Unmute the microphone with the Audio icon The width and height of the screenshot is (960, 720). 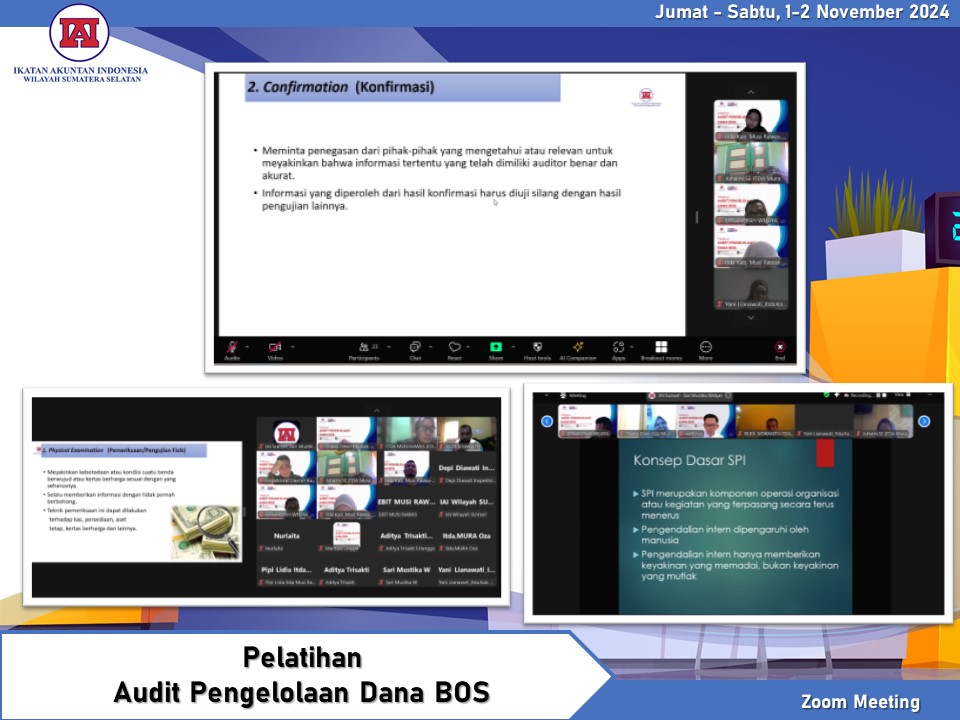pos(232,350)
